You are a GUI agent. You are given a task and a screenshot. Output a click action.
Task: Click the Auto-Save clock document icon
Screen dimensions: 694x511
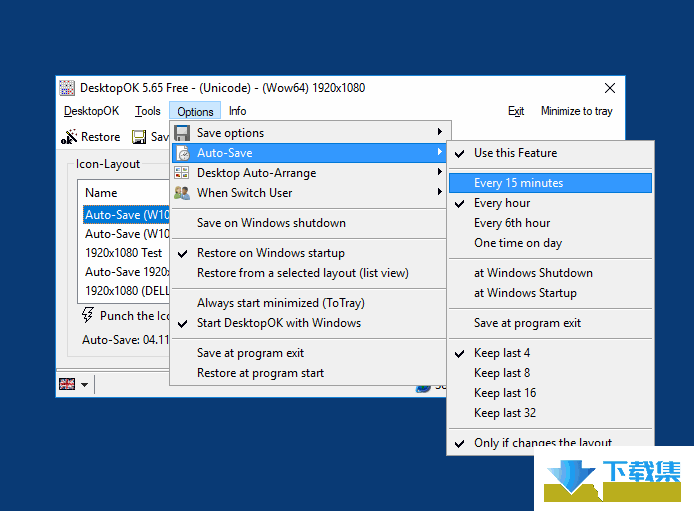click(182, 153)
